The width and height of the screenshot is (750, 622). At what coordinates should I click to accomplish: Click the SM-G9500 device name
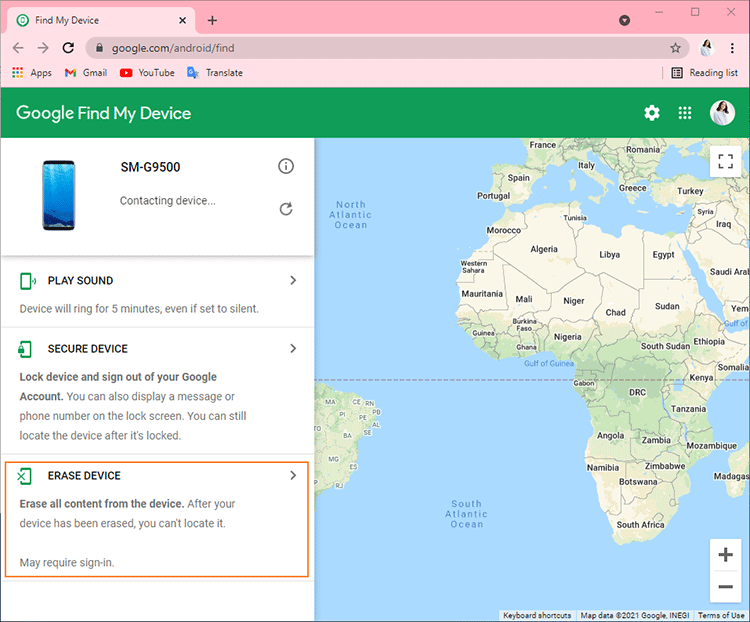pos(150,167)
